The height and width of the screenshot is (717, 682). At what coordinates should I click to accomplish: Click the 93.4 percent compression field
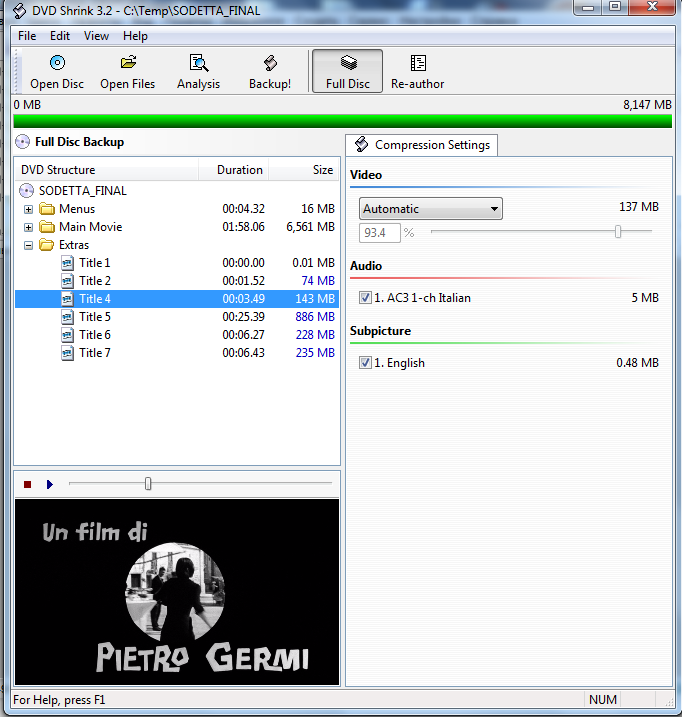coord(380,233)
